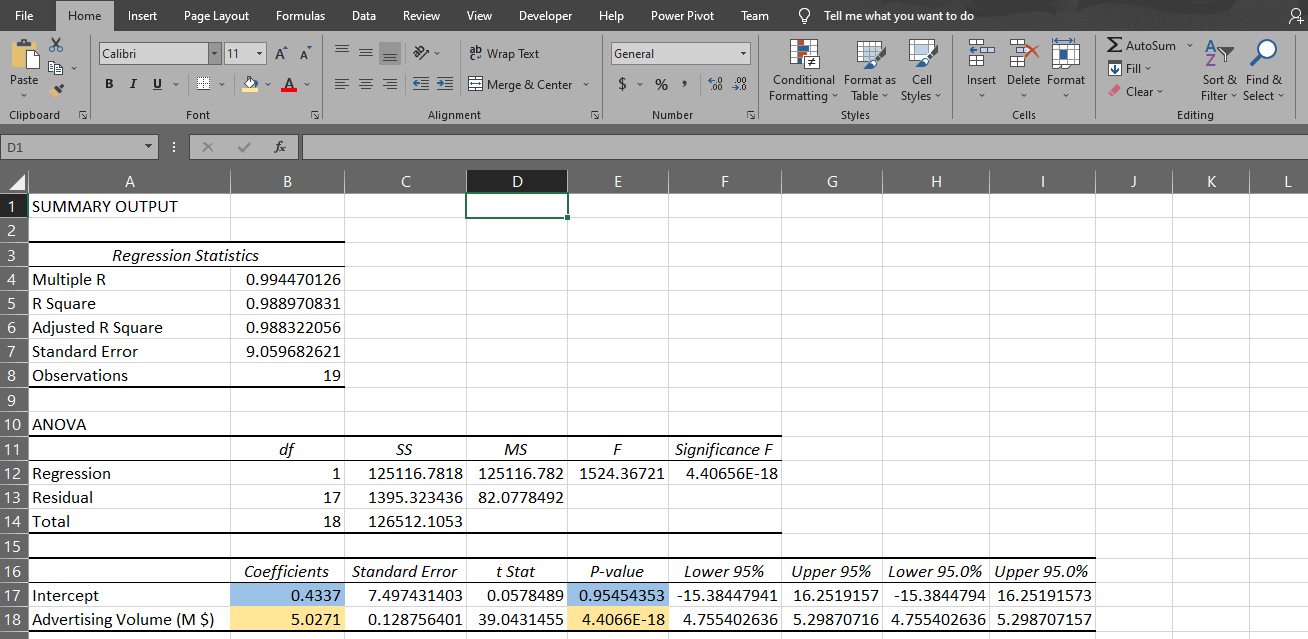Toggle Wrap Text on selected cell
1308x639 pixels.
pyautogui.click(x=503, y=54)
